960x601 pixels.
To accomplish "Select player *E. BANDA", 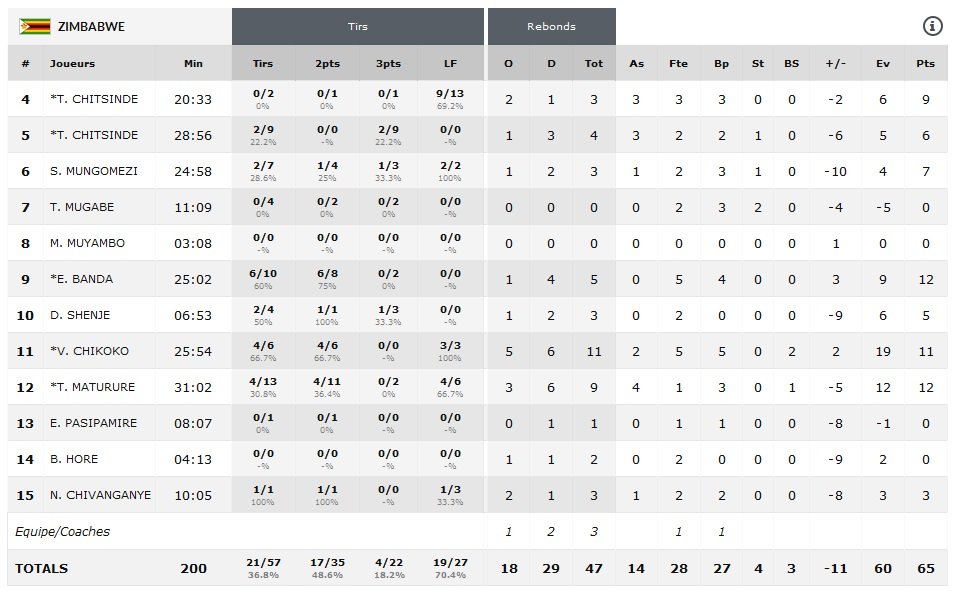I will [81, 279].
